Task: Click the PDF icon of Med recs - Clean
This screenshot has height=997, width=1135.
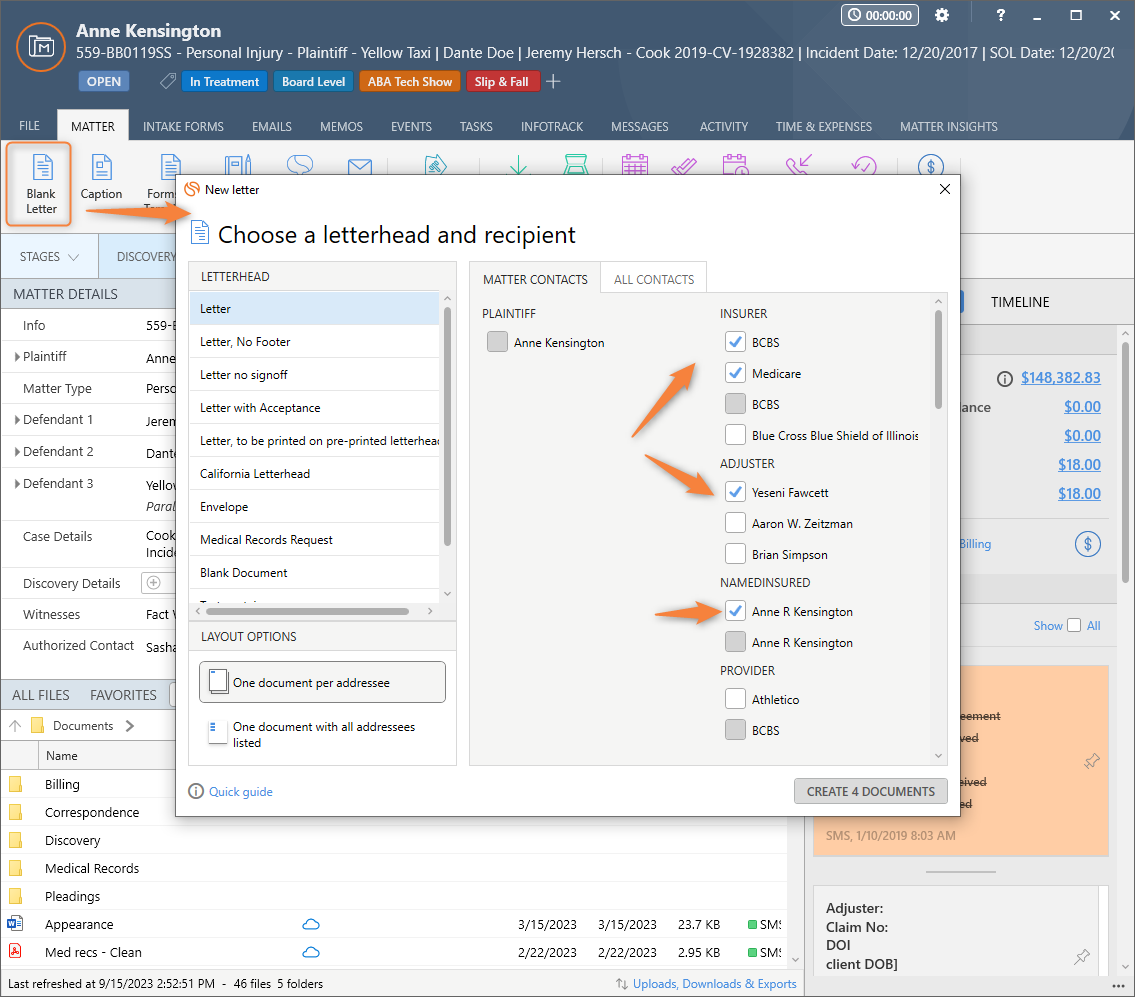Action: 14,952
